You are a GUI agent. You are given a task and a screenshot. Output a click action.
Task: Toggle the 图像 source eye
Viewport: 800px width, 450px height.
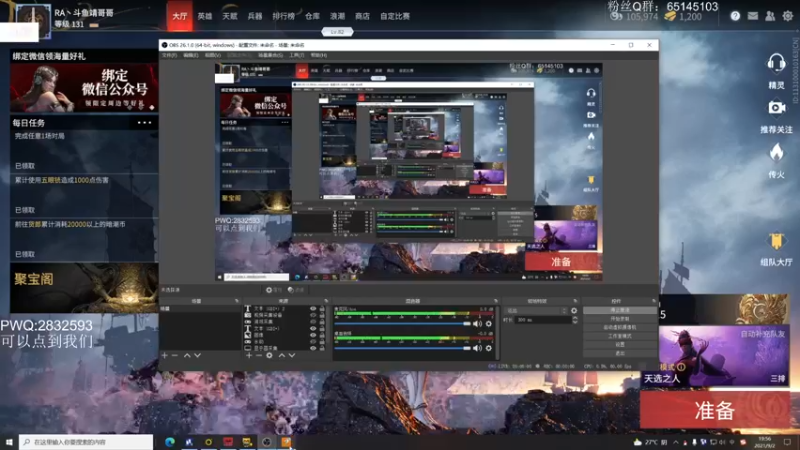pos(313,335)
